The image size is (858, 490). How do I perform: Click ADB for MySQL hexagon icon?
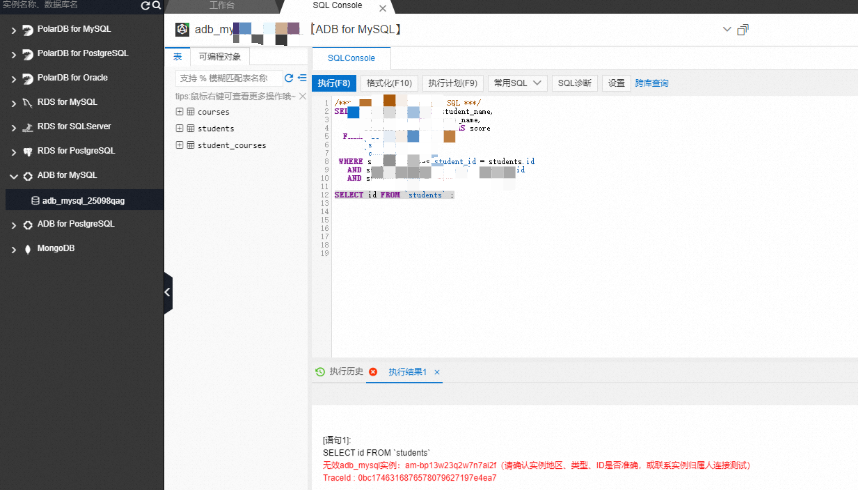[27, 176]
